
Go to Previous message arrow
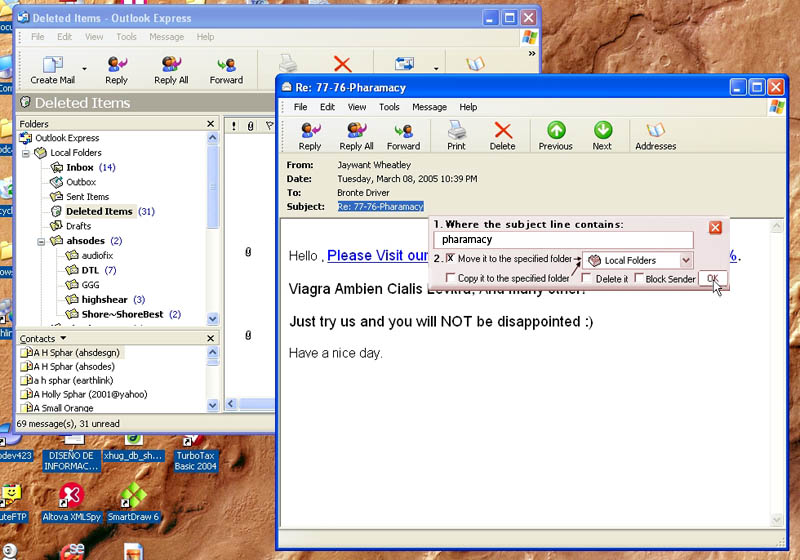click(555, 134)
